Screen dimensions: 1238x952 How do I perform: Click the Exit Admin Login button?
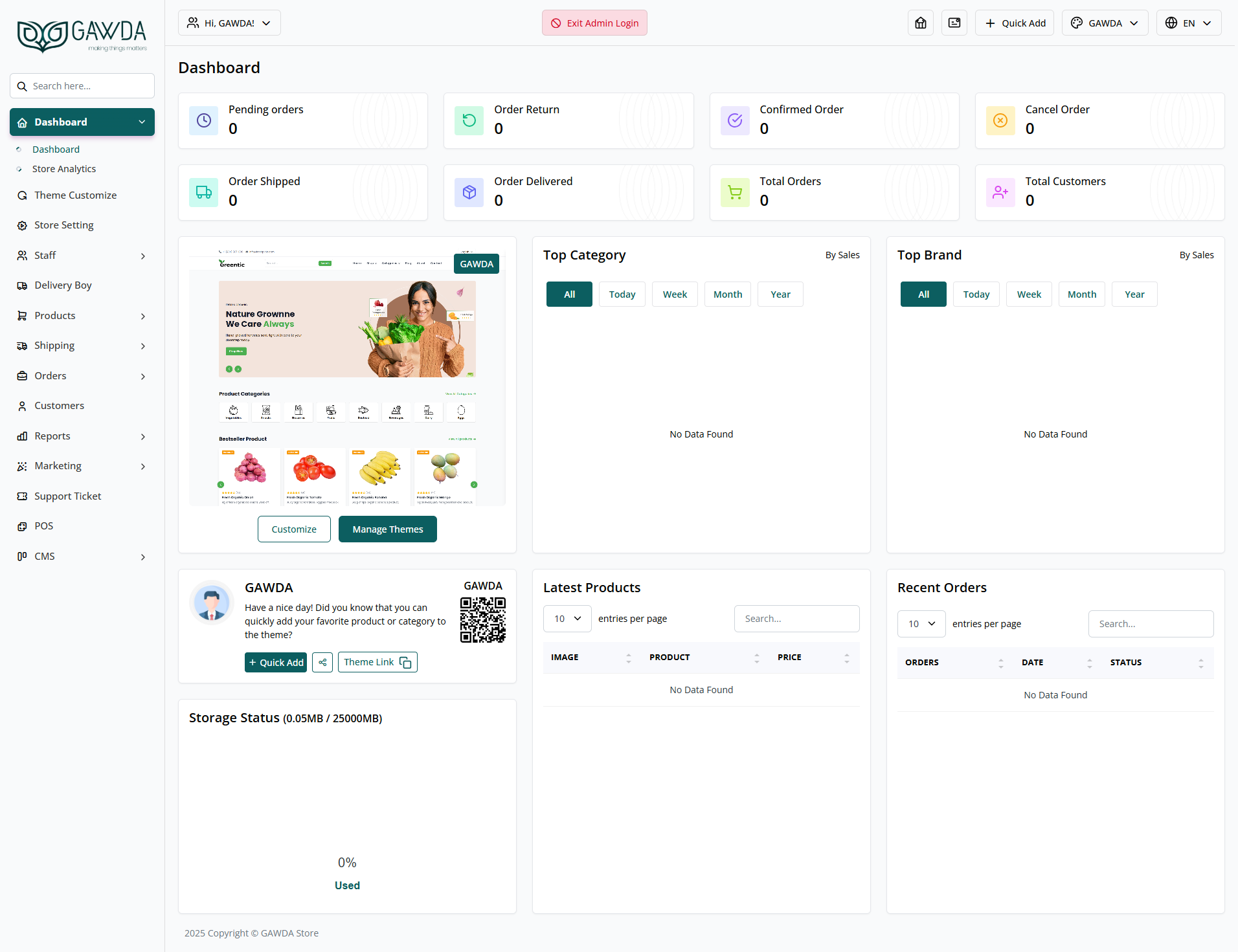[x=594, y=23]
